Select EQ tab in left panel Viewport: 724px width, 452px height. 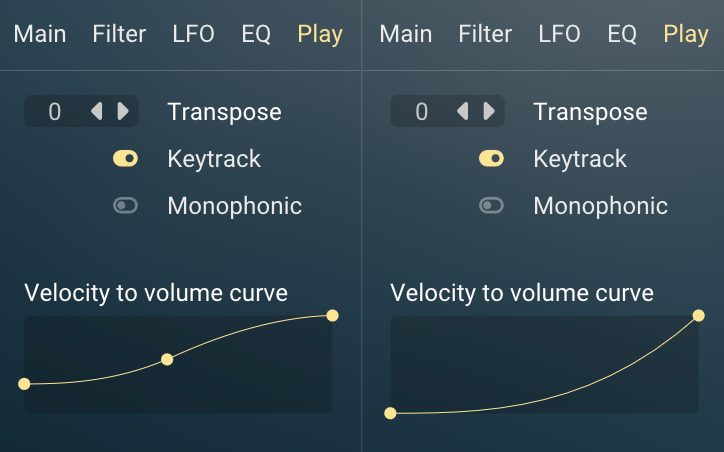pos(256,34)
